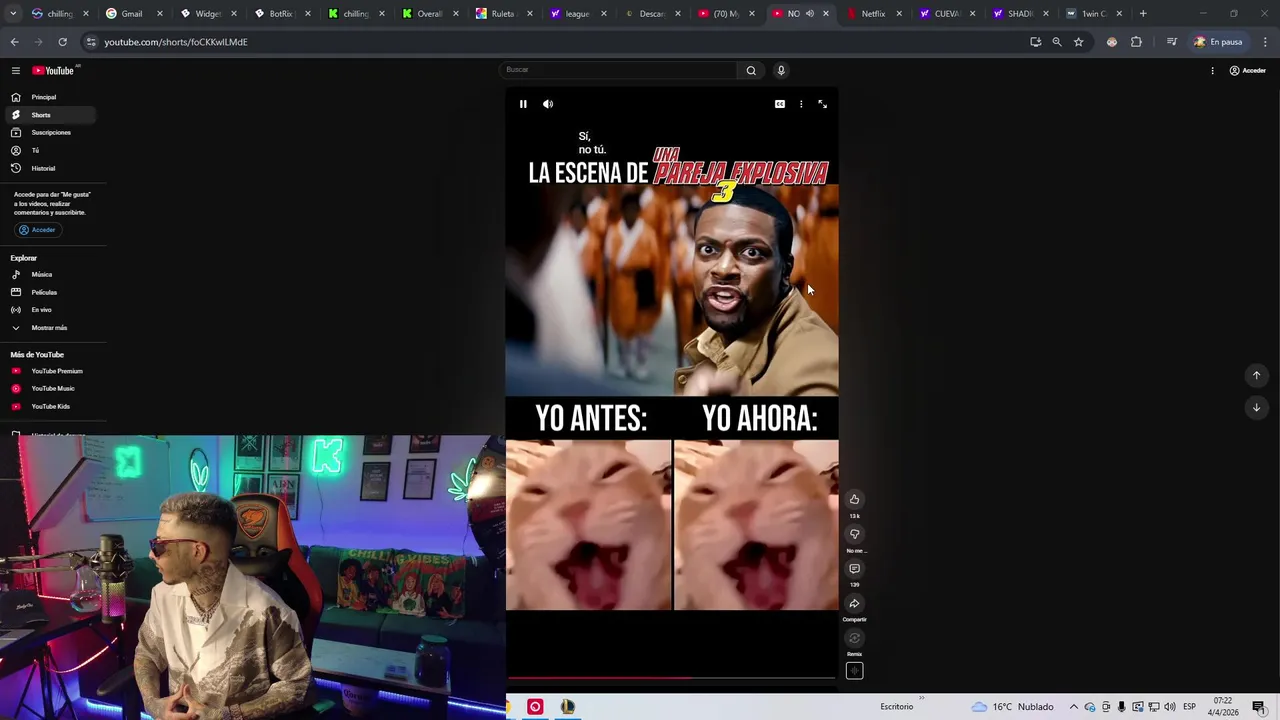This screenshot has width=1280, height=720.
Task: Open a new browser tab
Action: (1143, 14)
